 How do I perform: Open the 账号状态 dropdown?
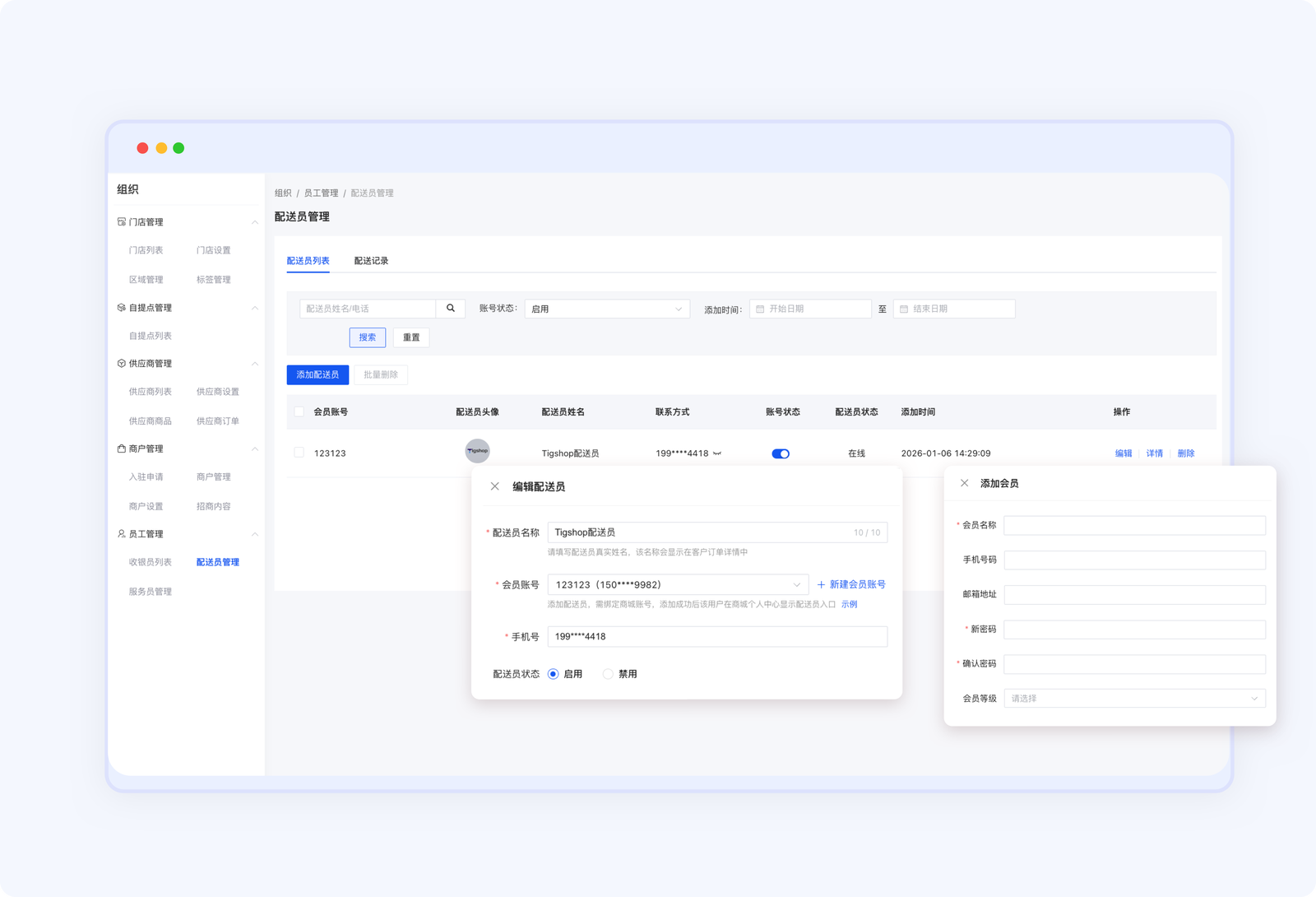(x=607, y=309)
